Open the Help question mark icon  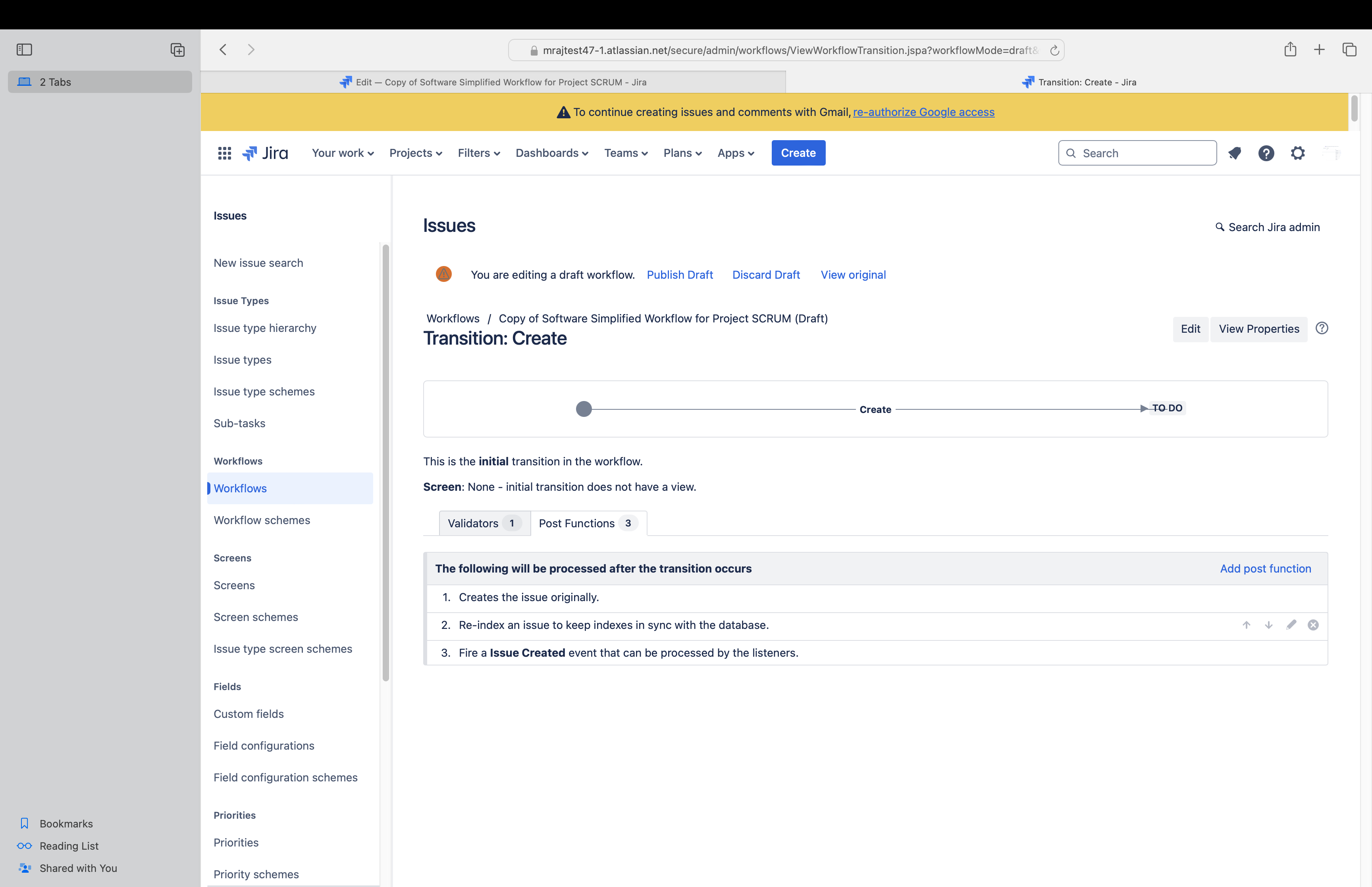click(1266, 152)
